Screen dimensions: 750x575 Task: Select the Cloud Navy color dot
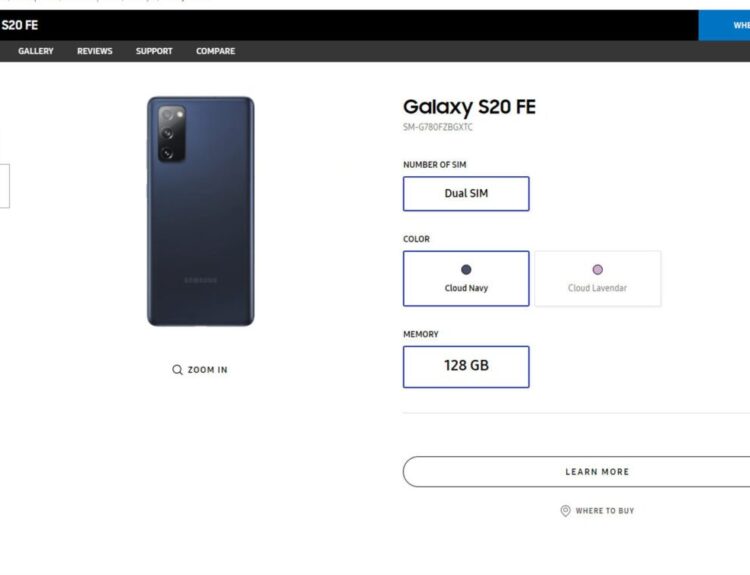466,270
